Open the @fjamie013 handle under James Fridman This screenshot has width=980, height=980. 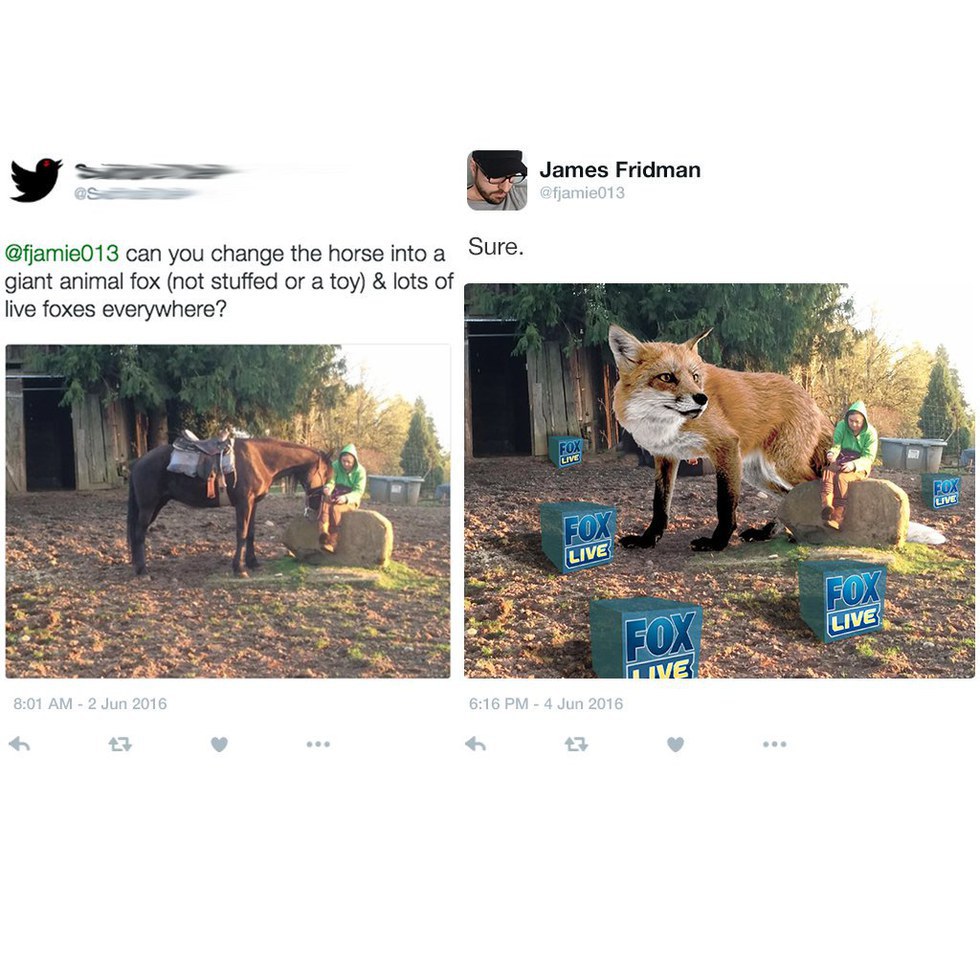coord(582,192)
